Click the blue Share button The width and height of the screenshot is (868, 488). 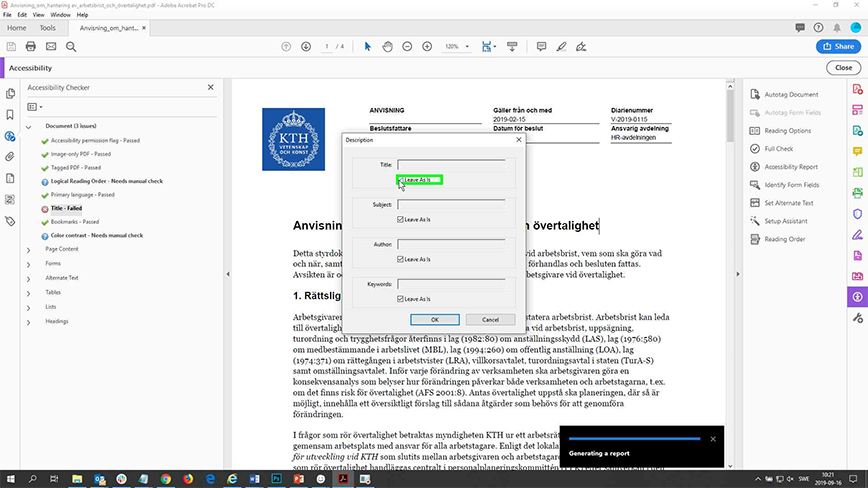tap(837, 46)
